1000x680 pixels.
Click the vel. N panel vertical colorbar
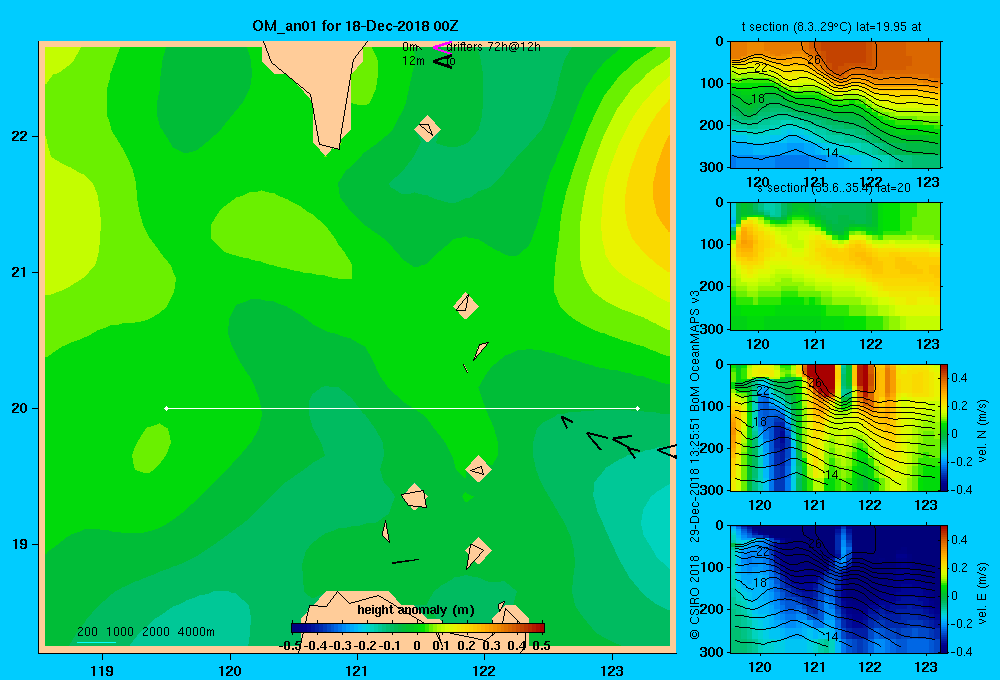point(944,427)
